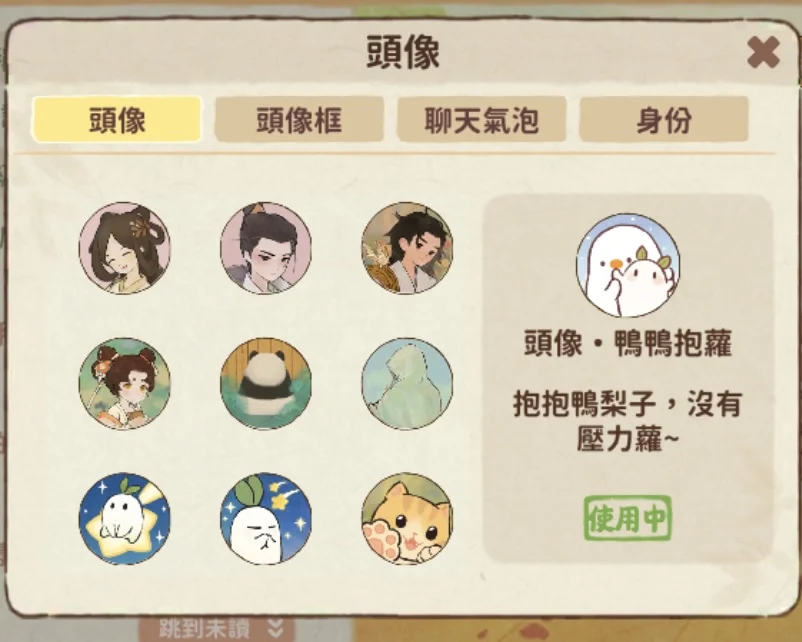Choose the ponytail man avatar on pink background

(x=266, y=248)
